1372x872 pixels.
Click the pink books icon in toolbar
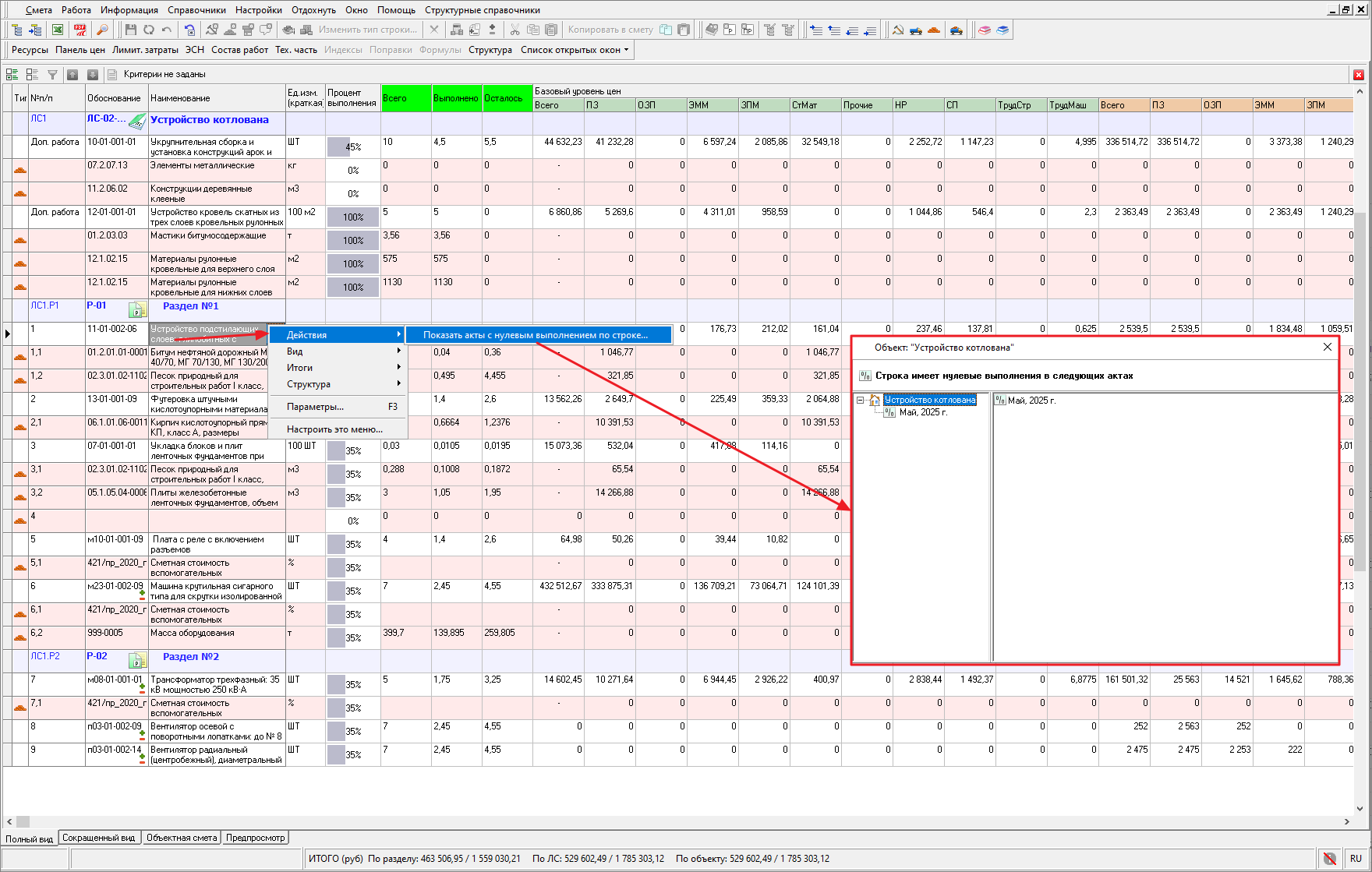(985, 30)
